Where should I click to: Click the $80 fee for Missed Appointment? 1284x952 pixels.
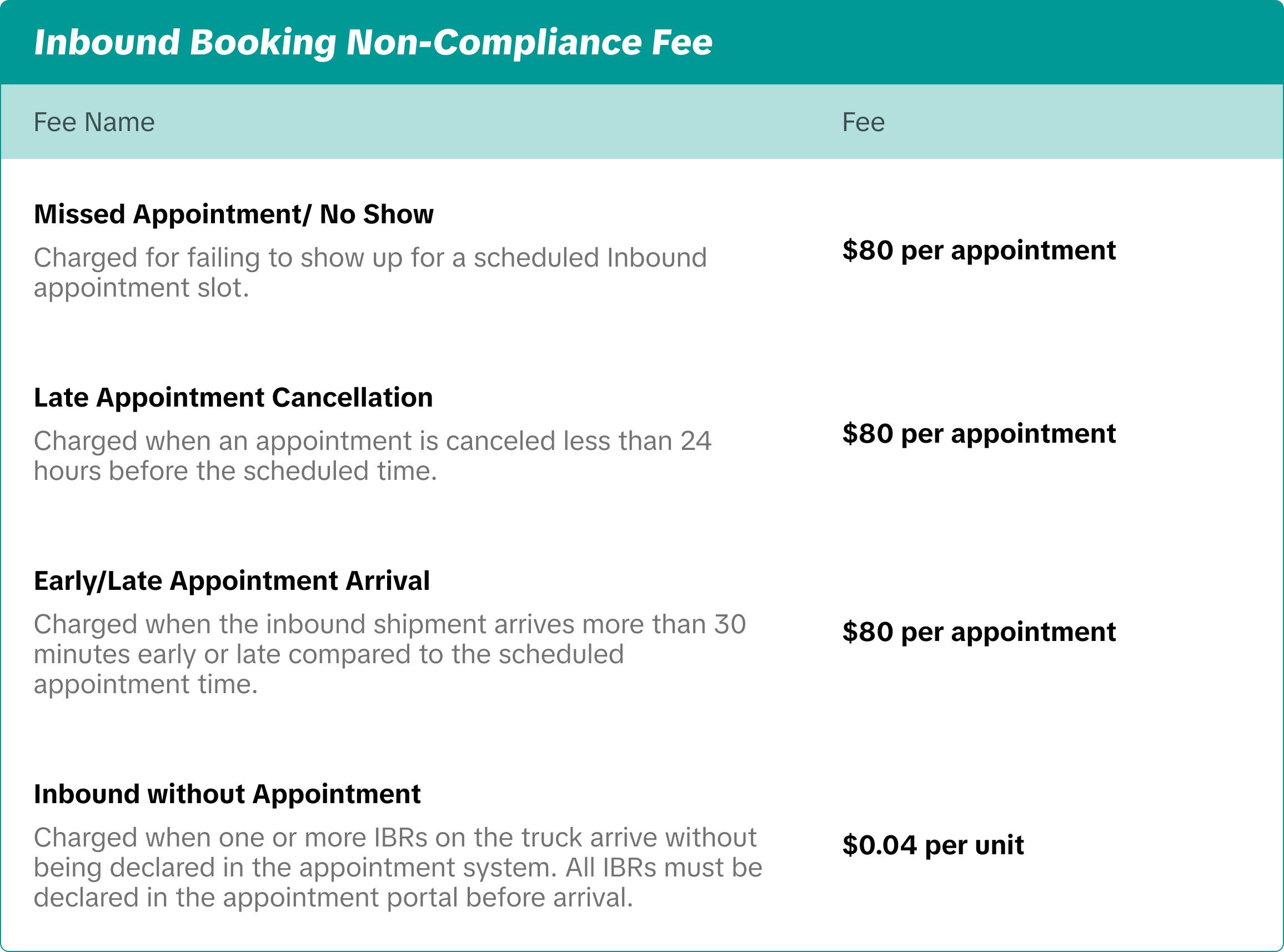click(x=979, y=250)
